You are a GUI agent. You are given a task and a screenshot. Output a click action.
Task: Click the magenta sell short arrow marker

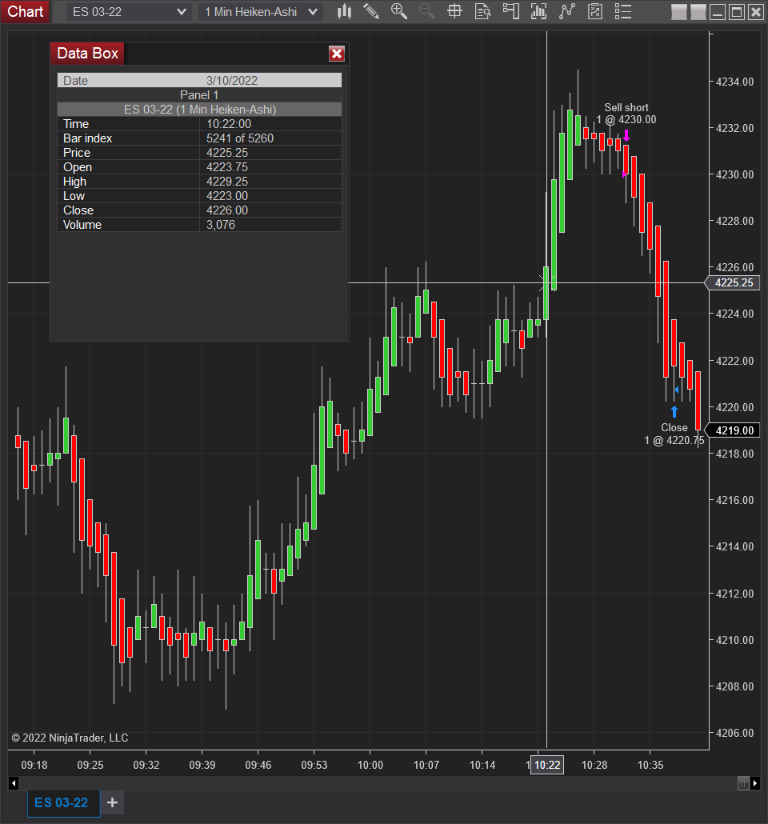[626, 136]
